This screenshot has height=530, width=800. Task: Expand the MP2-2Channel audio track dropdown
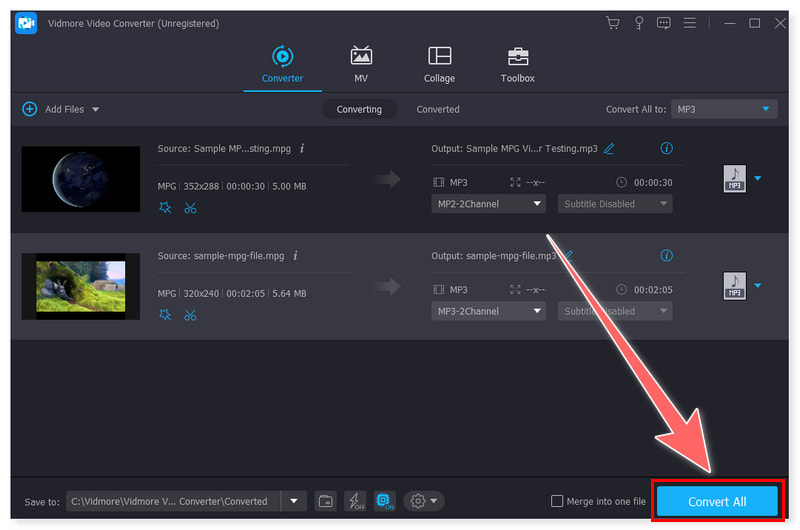point(489,204)
